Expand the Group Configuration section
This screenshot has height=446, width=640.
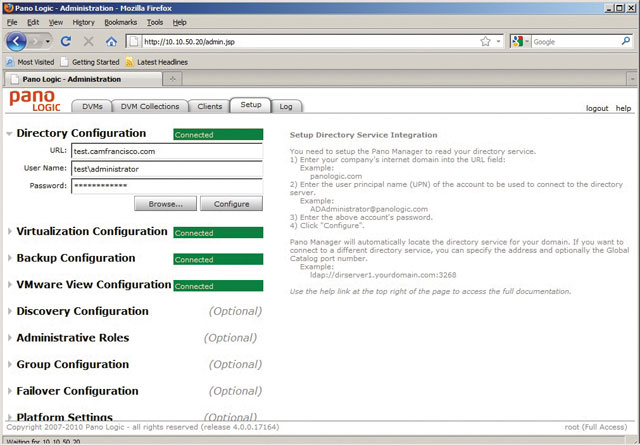click(x=9, y=364)
